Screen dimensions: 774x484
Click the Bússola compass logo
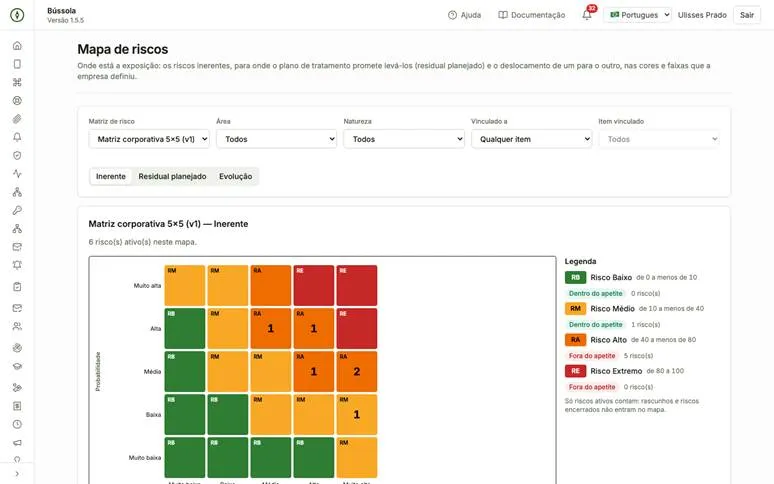point(17,15)
